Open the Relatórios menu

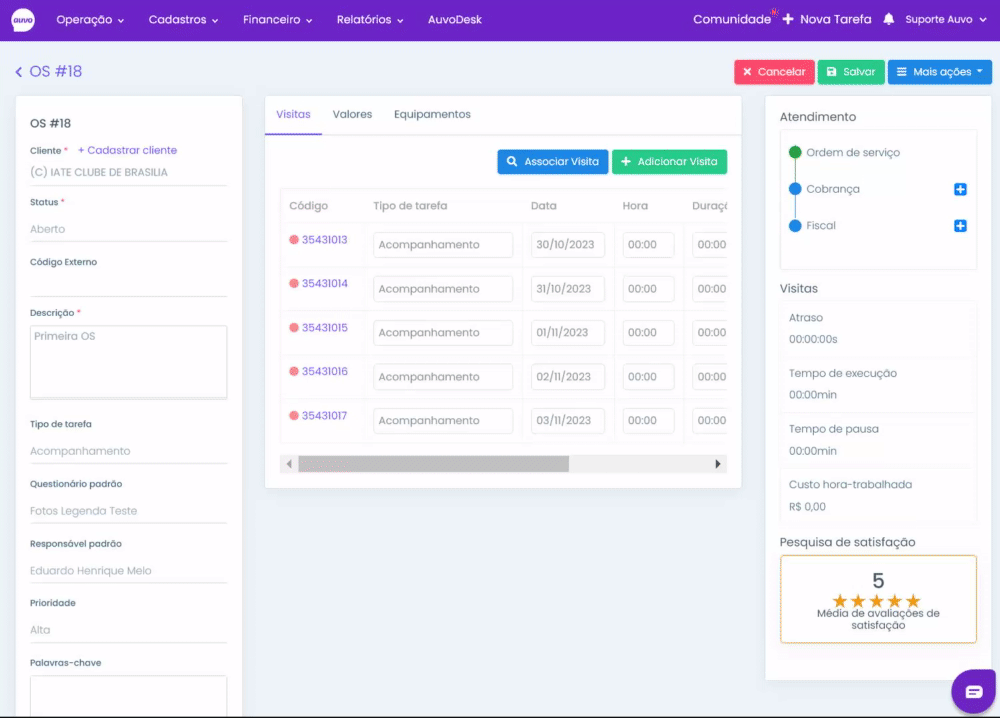pos(370,20)
